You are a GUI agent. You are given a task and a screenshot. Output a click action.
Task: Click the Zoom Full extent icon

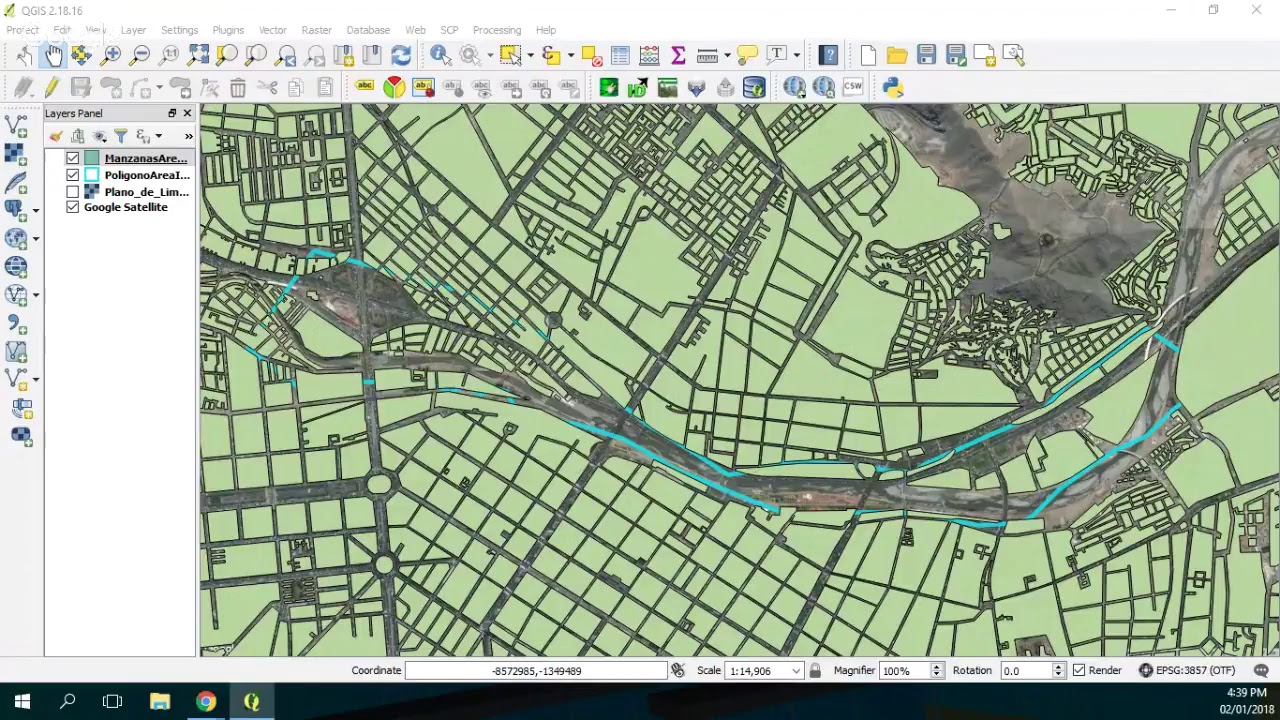[198, 55]
